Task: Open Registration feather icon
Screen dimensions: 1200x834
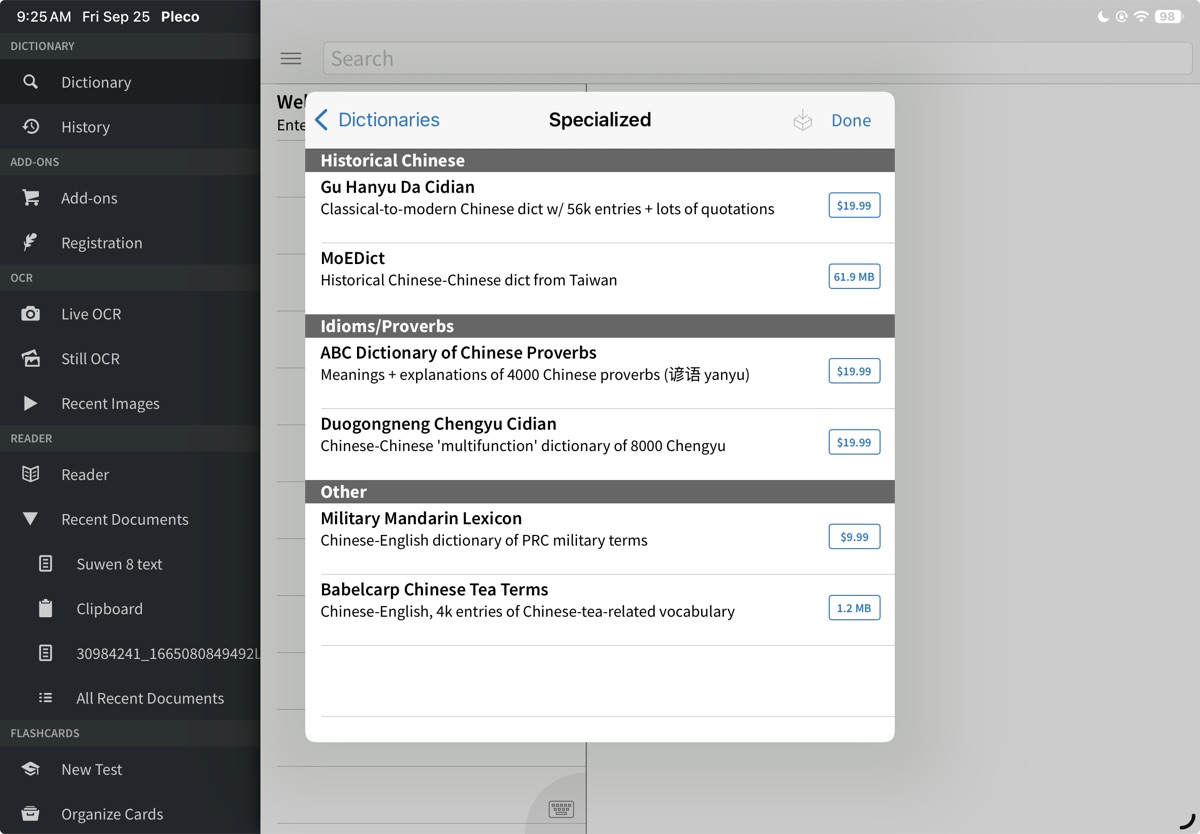Action: coord(31,242)
